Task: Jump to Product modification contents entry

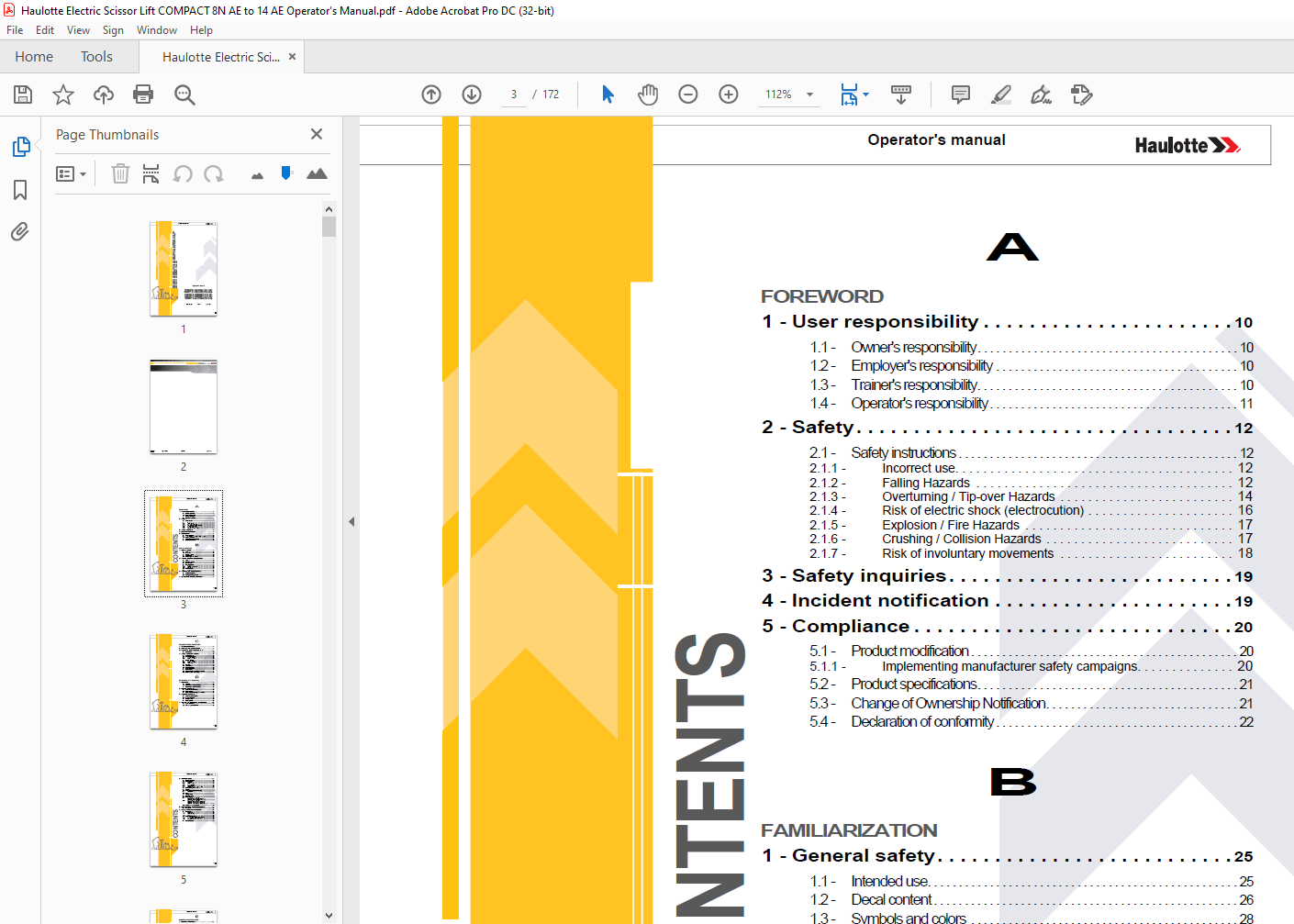Action: click(1032, 651)
